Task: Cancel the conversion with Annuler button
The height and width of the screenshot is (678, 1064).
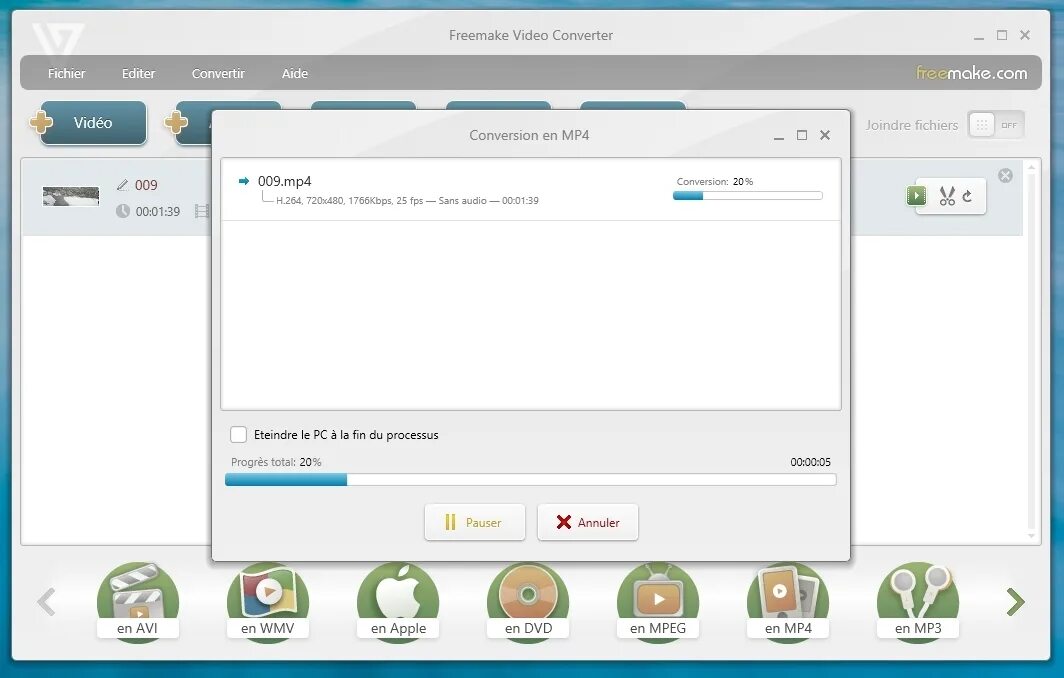Action: point(588,522)
